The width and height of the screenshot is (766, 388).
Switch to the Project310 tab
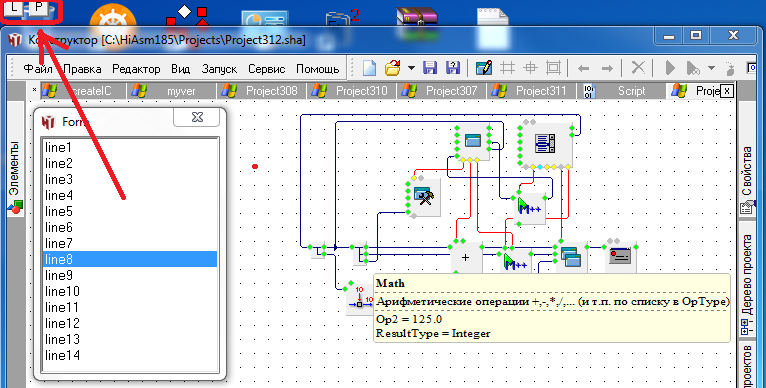point(353,91)
